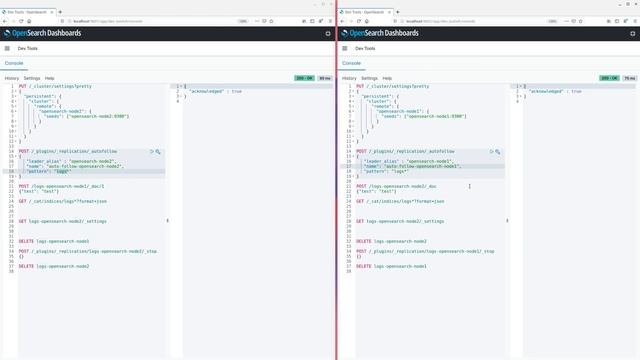
Task: Collapse line 1 in left output pane
Action: coord(181,87)
